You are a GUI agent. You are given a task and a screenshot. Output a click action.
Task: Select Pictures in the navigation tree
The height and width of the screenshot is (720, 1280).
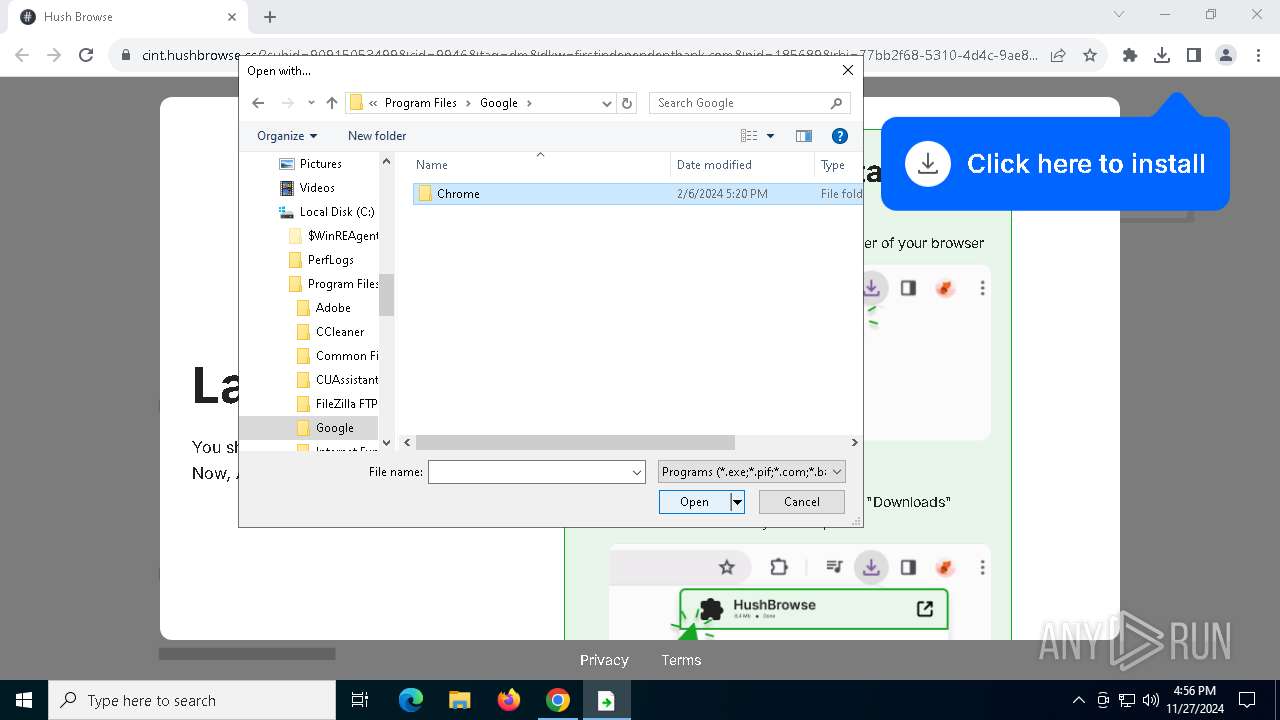tap(320, 164)
